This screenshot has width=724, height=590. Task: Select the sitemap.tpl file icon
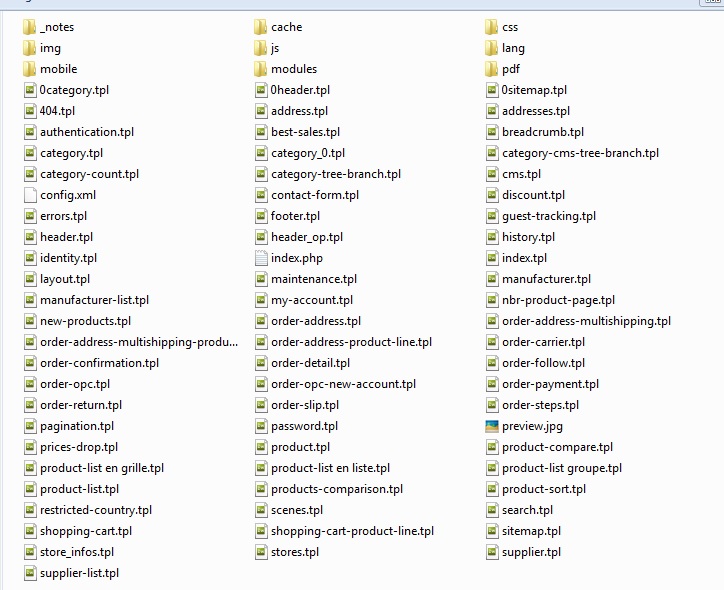coord(492,531)
